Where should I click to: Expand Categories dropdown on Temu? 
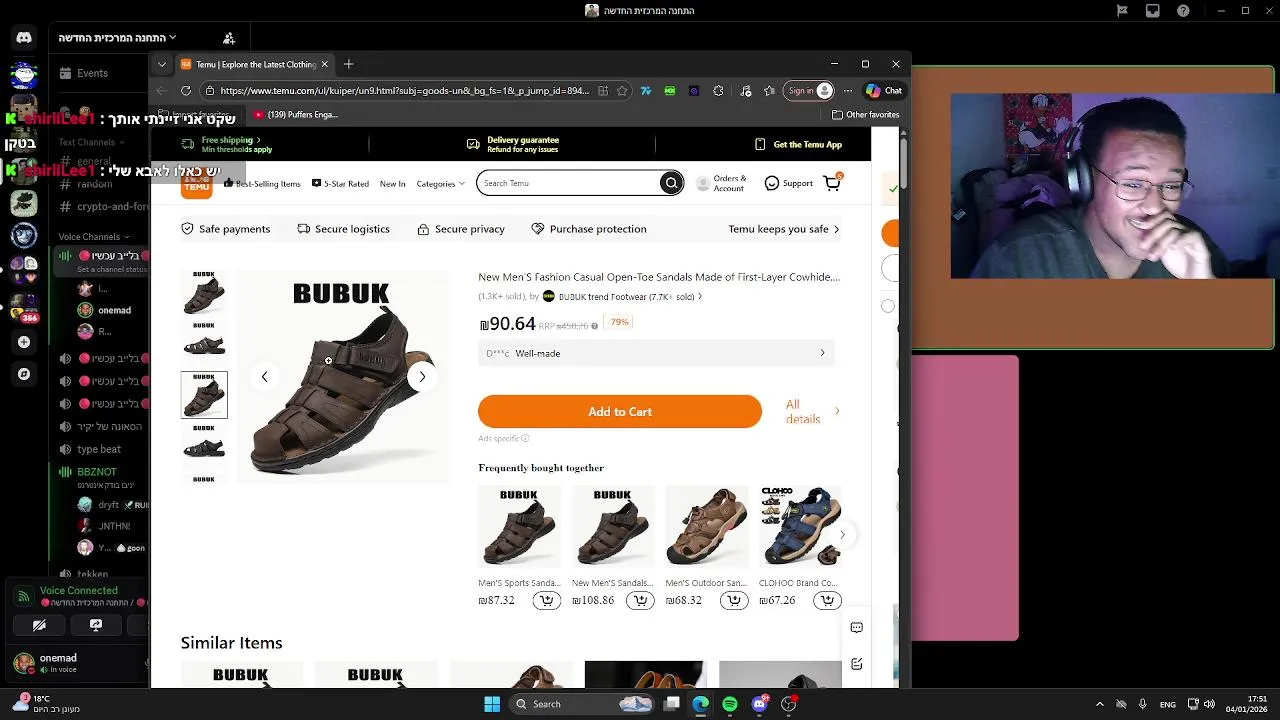tap(441, 184)
